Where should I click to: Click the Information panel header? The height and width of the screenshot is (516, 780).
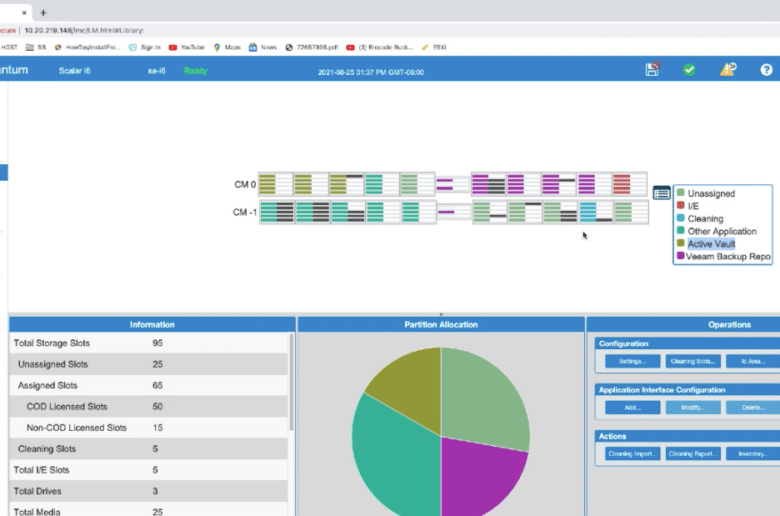click(152, 324)
